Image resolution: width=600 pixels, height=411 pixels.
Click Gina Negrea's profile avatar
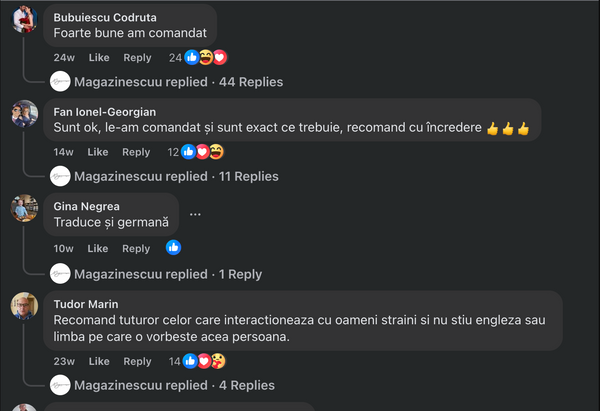[25, 208]
